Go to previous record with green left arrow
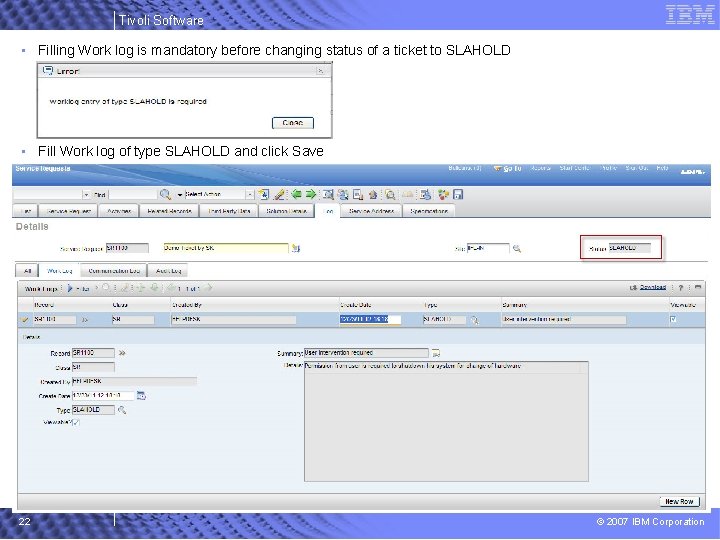The width and height of the screenshot is (720, 540). coord(296,194)
